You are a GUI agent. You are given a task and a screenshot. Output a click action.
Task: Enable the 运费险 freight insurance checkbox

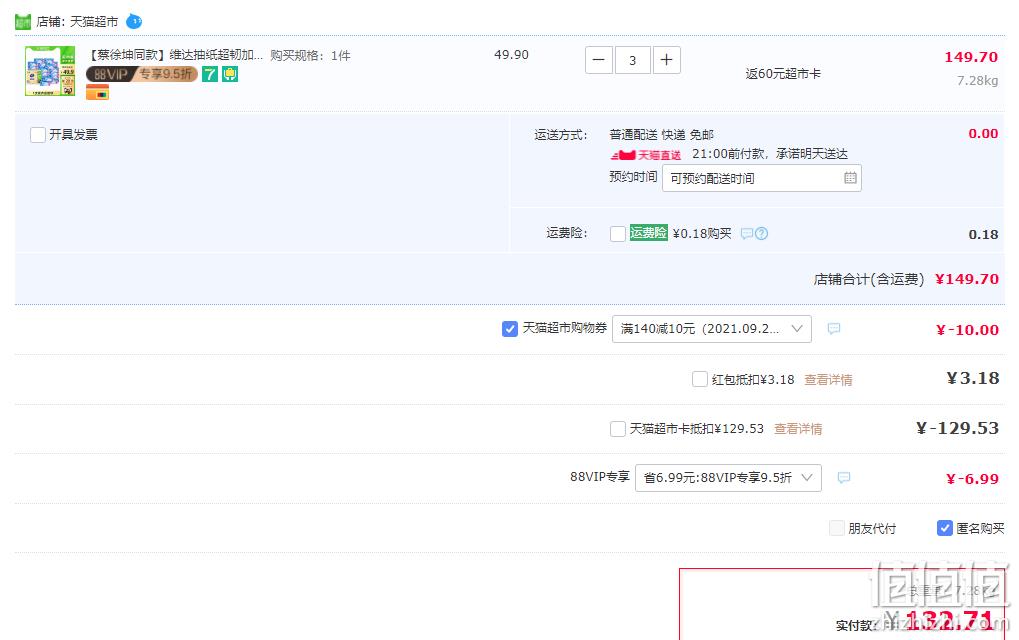pos(618,233)
